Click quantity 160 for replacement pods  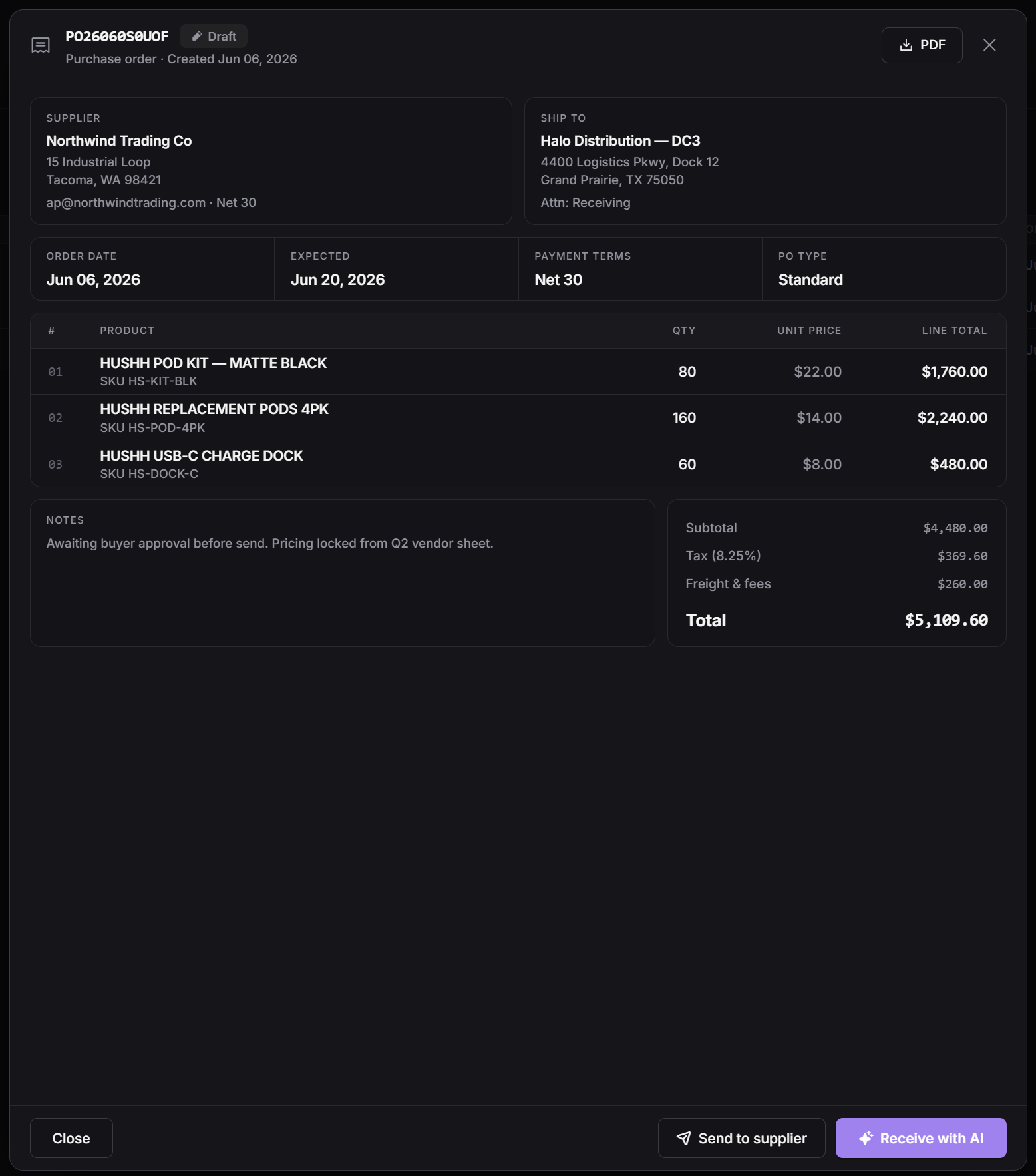[684, 418]
